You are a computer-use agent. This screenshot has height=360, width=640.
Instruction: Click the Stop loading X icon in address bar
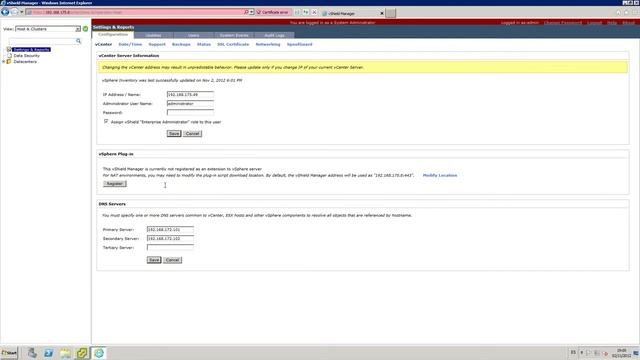coord(314,12)
